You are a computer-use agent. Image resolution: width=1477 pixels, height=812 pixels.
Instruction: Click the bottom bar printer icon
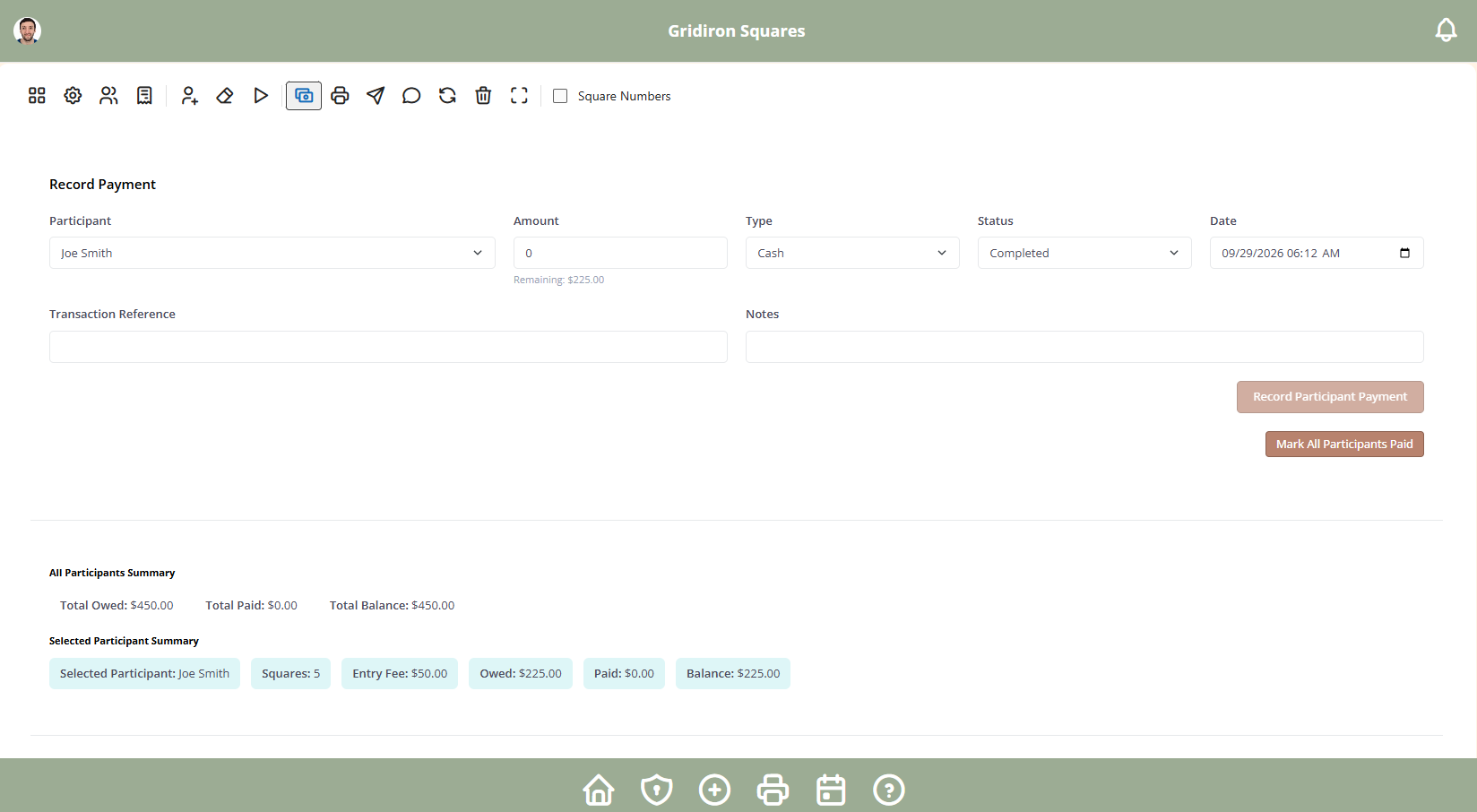pyautogui.click(x=773, y=790)
